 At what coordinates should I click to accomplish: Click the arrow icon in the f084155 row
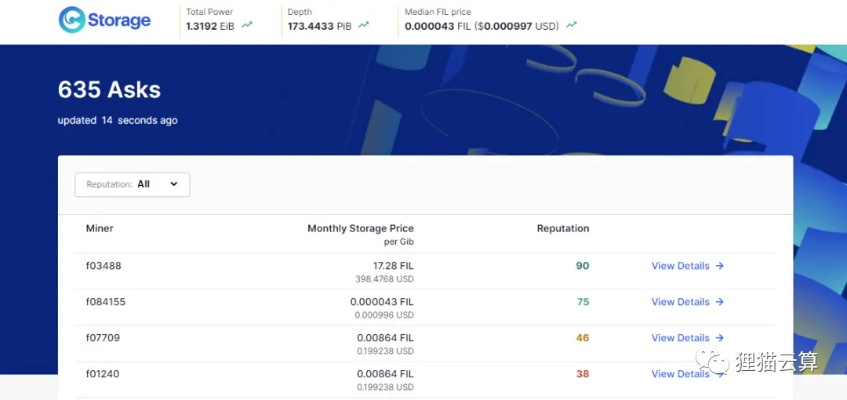[x=720, y=302]
